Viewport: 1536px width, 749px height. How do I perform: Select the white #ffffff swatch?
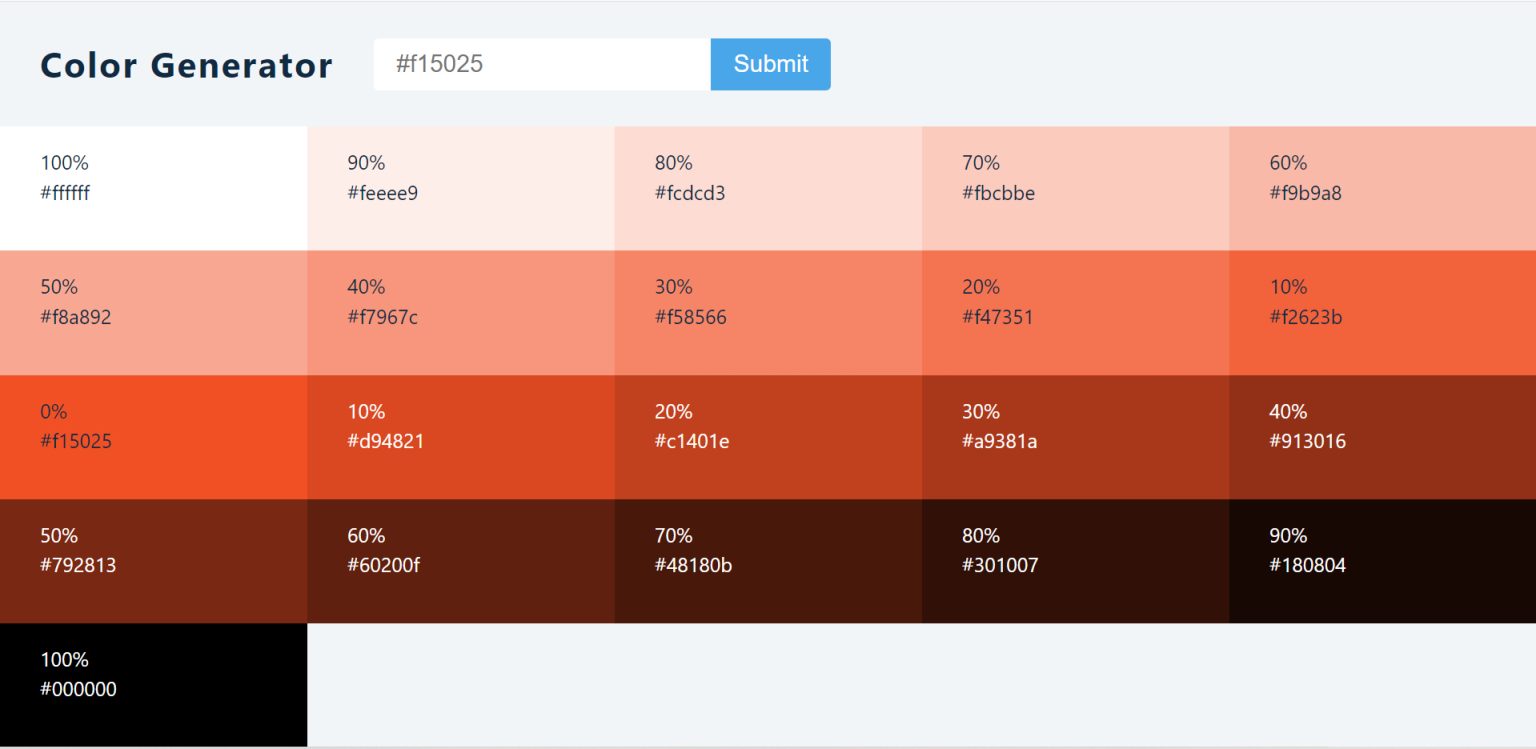(x=153, y=186)
